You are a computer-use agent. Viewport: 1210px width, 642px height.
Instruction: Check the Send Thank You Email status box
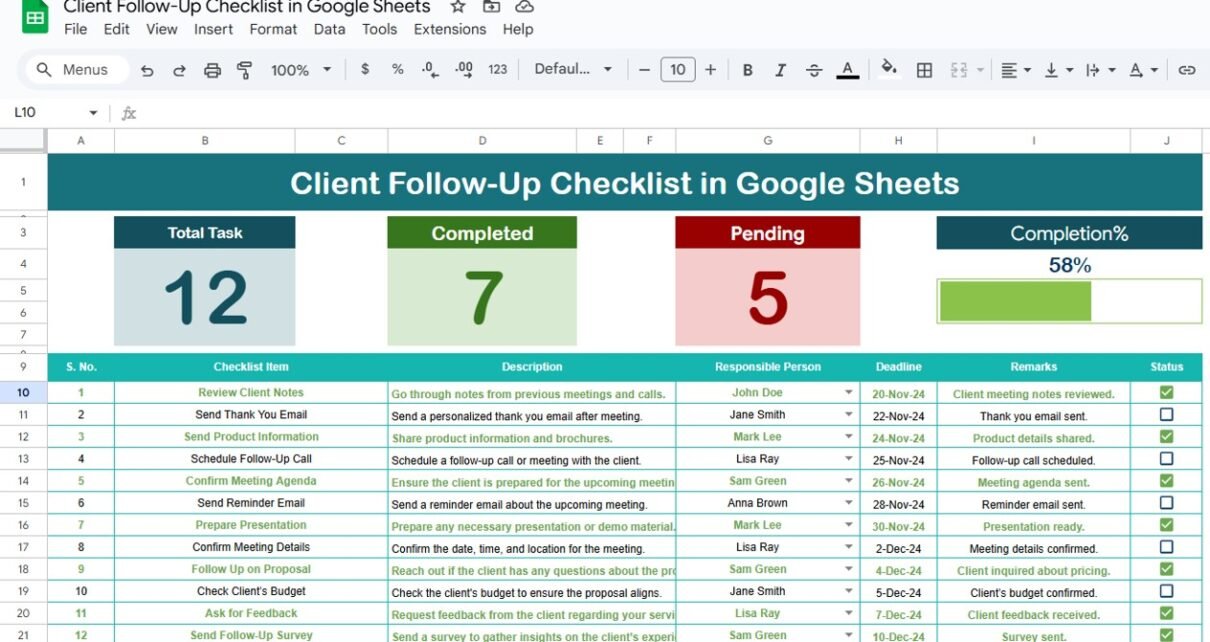pyautogui.click(x=1166, y=415)
